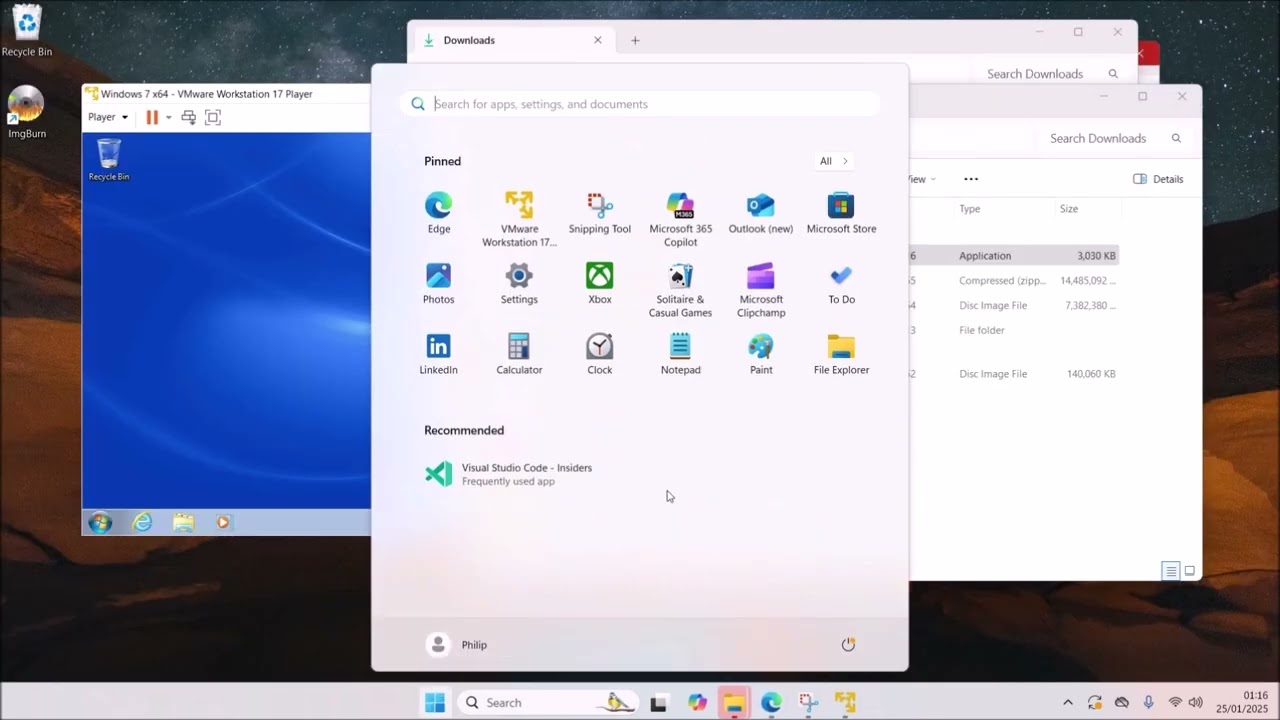Switch to VMware Player on the taskbar
The width and height of the screenshot is (1280, 720).
[x=845, y=703]
